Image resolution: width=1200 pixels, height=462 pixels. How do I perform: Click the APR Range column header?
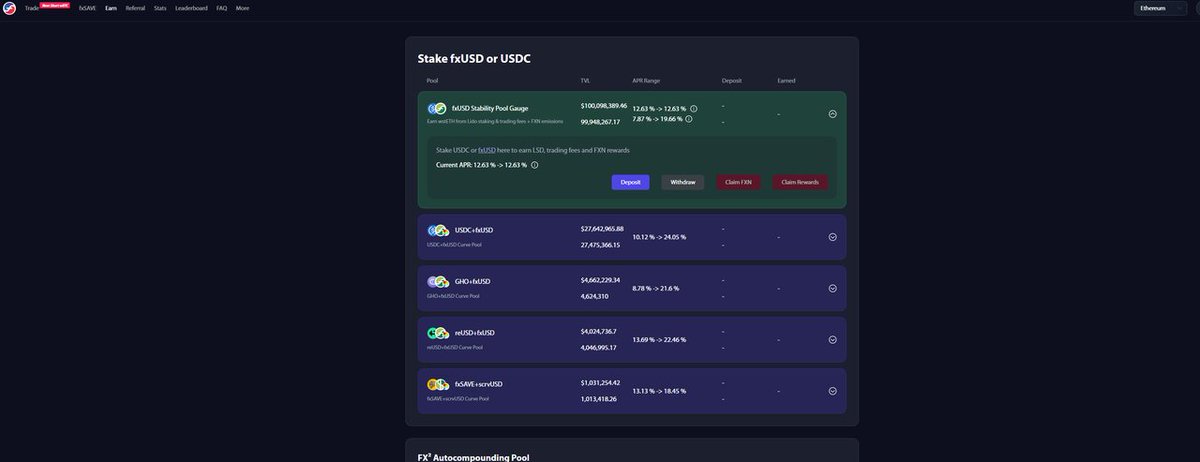coord(646,80)
